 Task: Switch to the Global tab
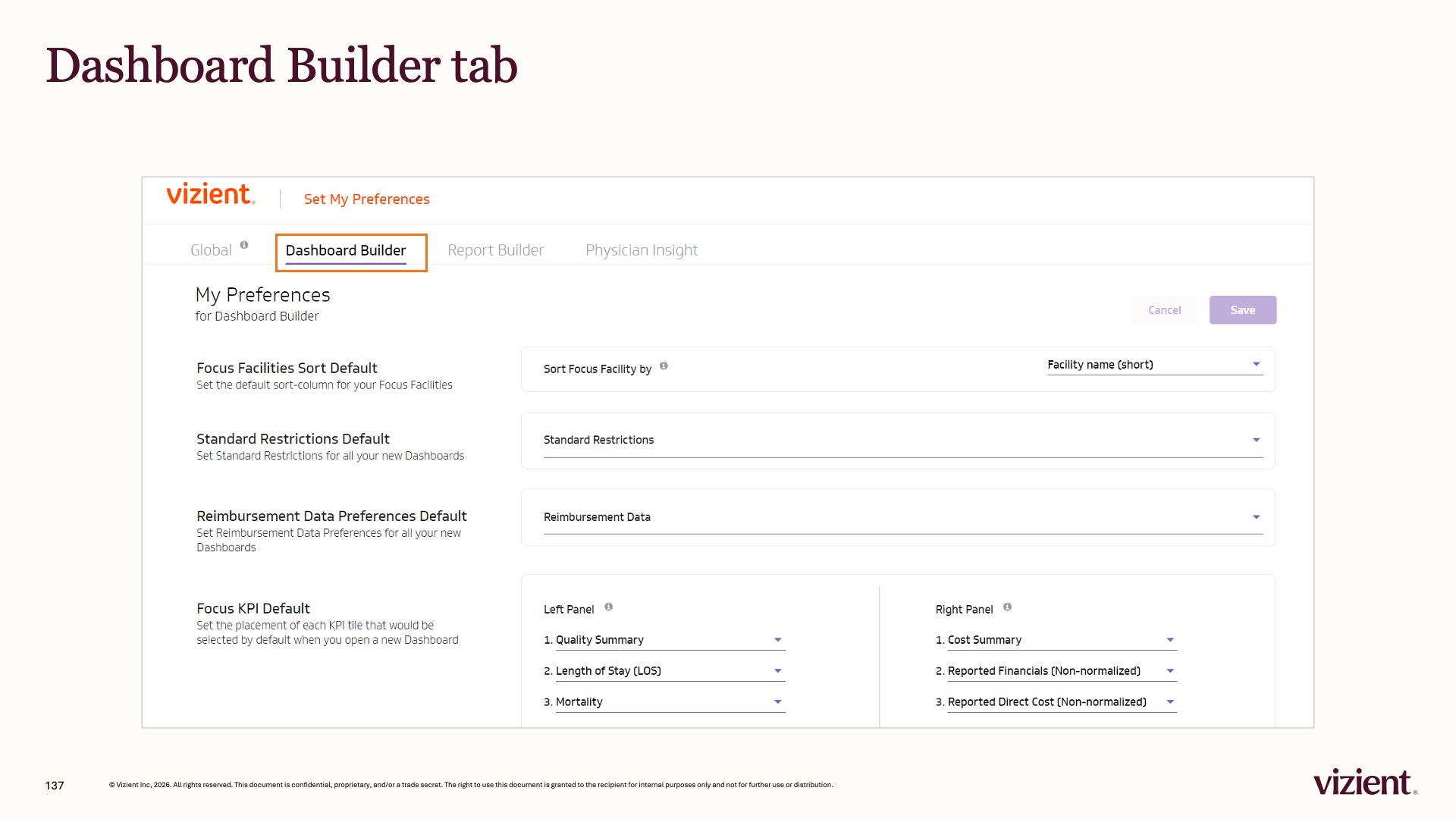[211, 250]
